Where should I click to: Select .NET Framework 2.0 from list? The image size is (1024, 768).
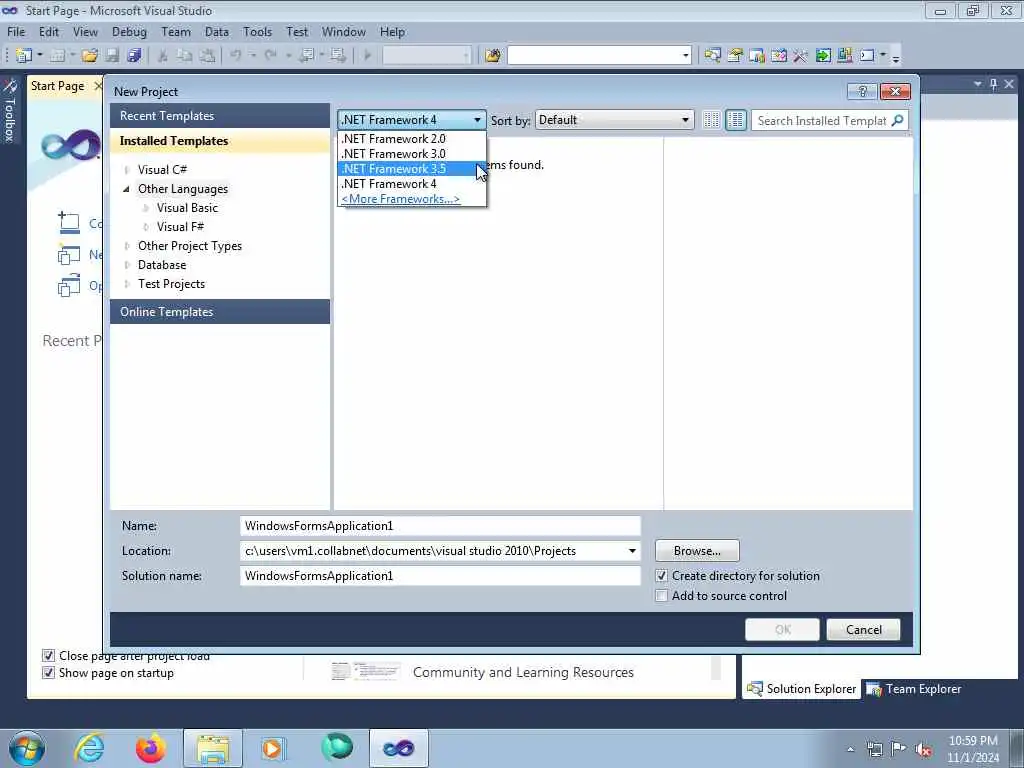(411, 138)
